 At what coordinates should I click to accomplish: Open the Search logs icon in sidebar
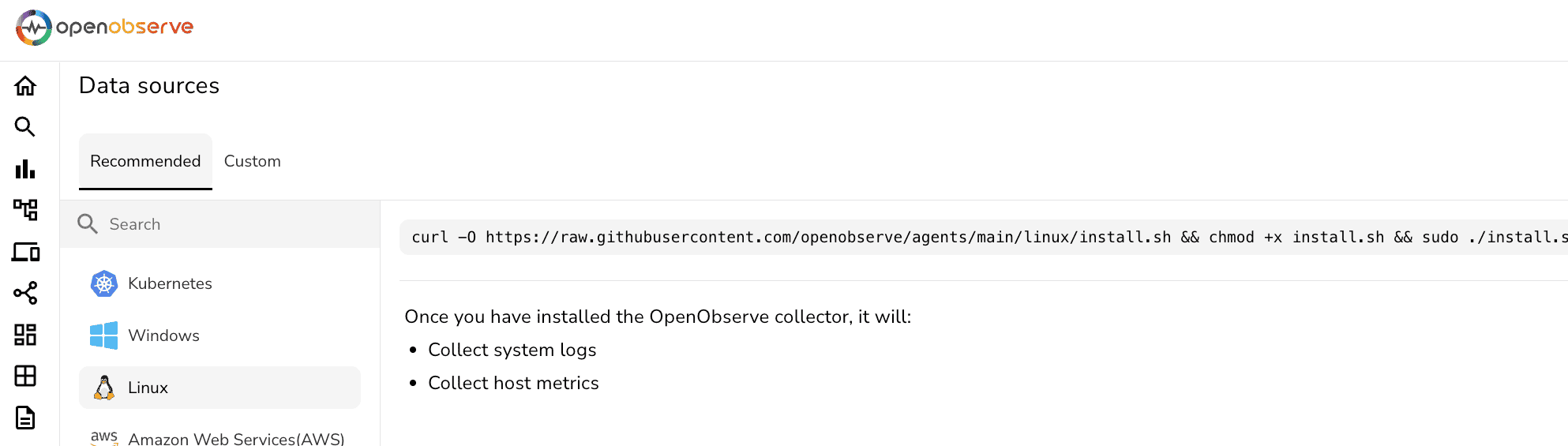(25, 127)
